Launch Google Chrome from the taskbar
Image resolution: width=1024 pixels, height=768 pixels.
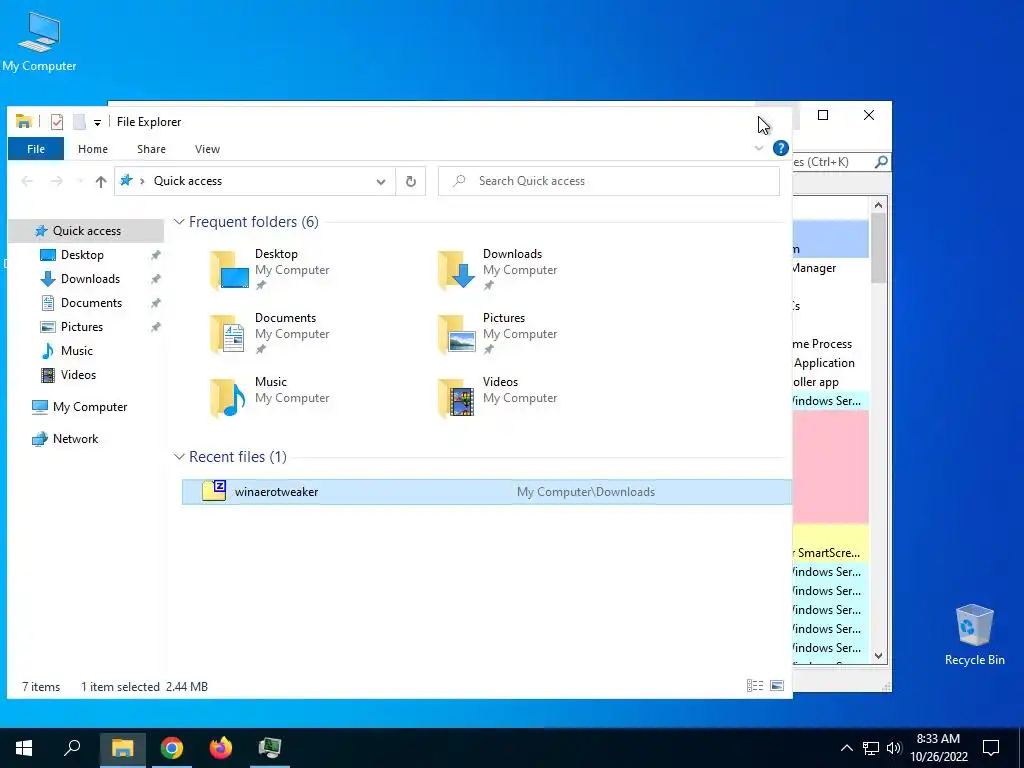pyautogui.click(x=172, y=748)
